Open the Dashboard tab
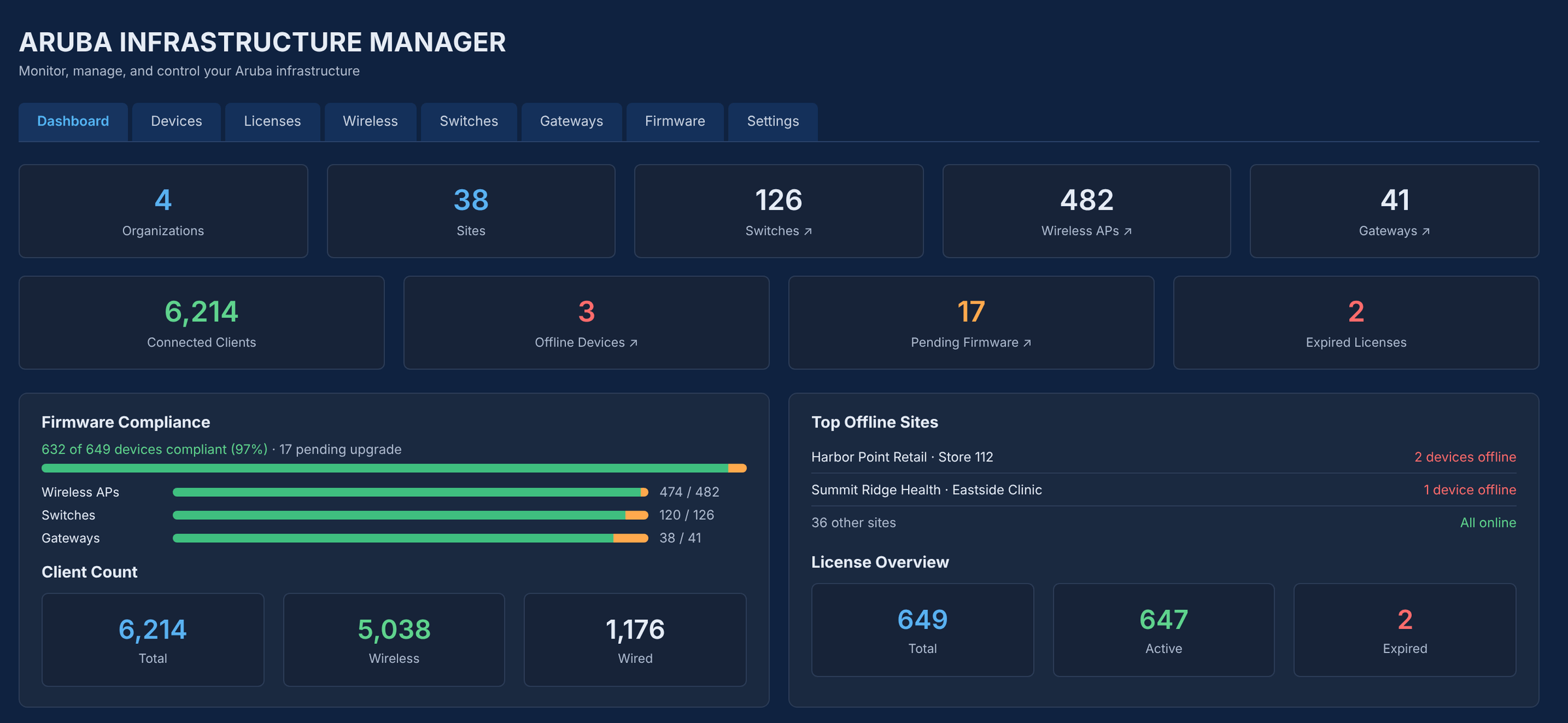This screenshot has width=1568, height=723. [x=73, y=122]
